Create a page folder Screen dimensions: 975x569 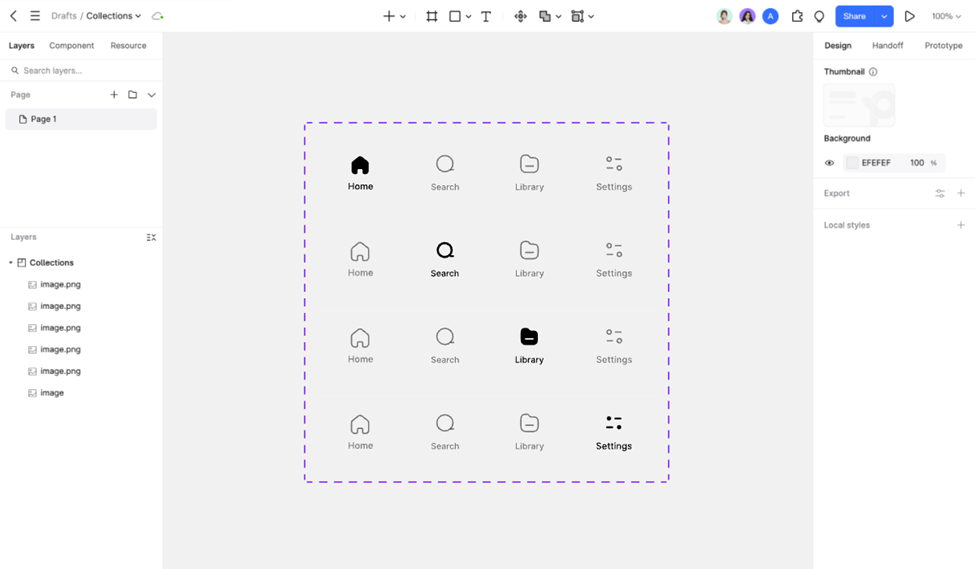click(132, 95)
